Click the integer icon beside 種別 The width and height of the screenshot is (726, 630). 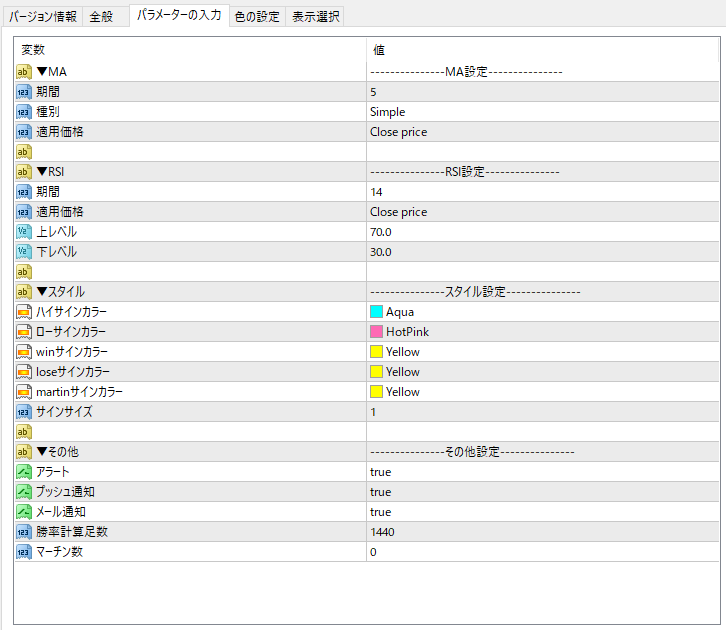[x=24, y=112]
